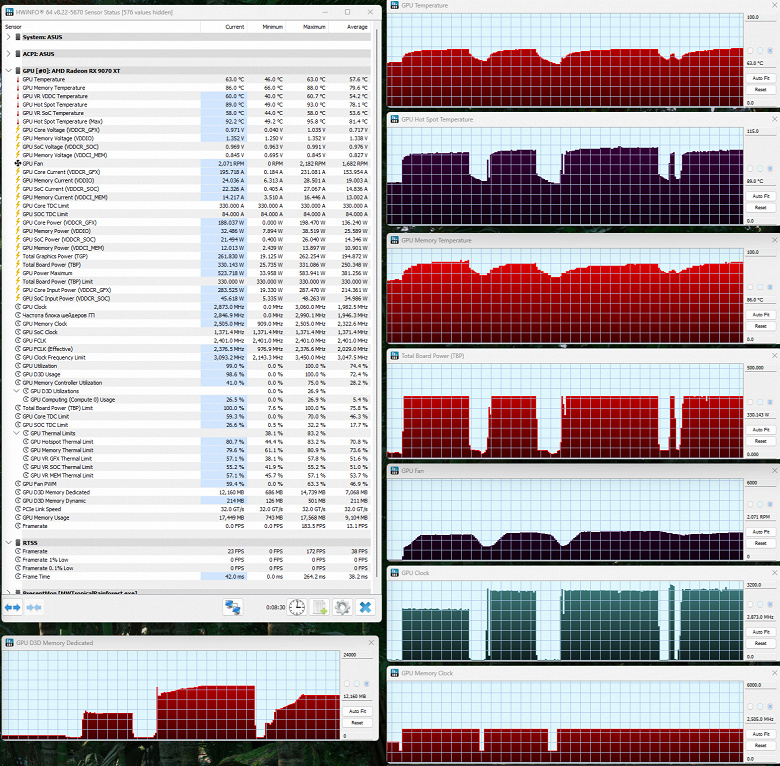Image resolution: width=780 pixels, height=766 pixels.
Task: Click middle color swatch in GPU Clock graph
Action: pos(760,604)
